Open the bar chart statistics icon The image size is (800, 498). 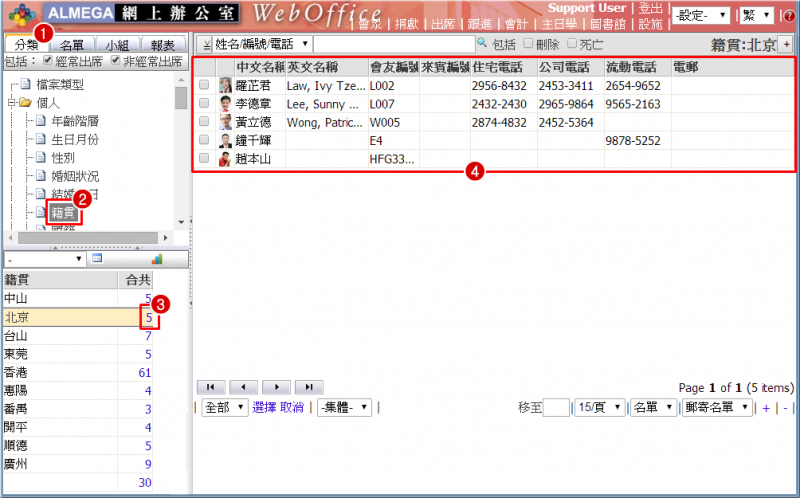click(x=156, y=259)
